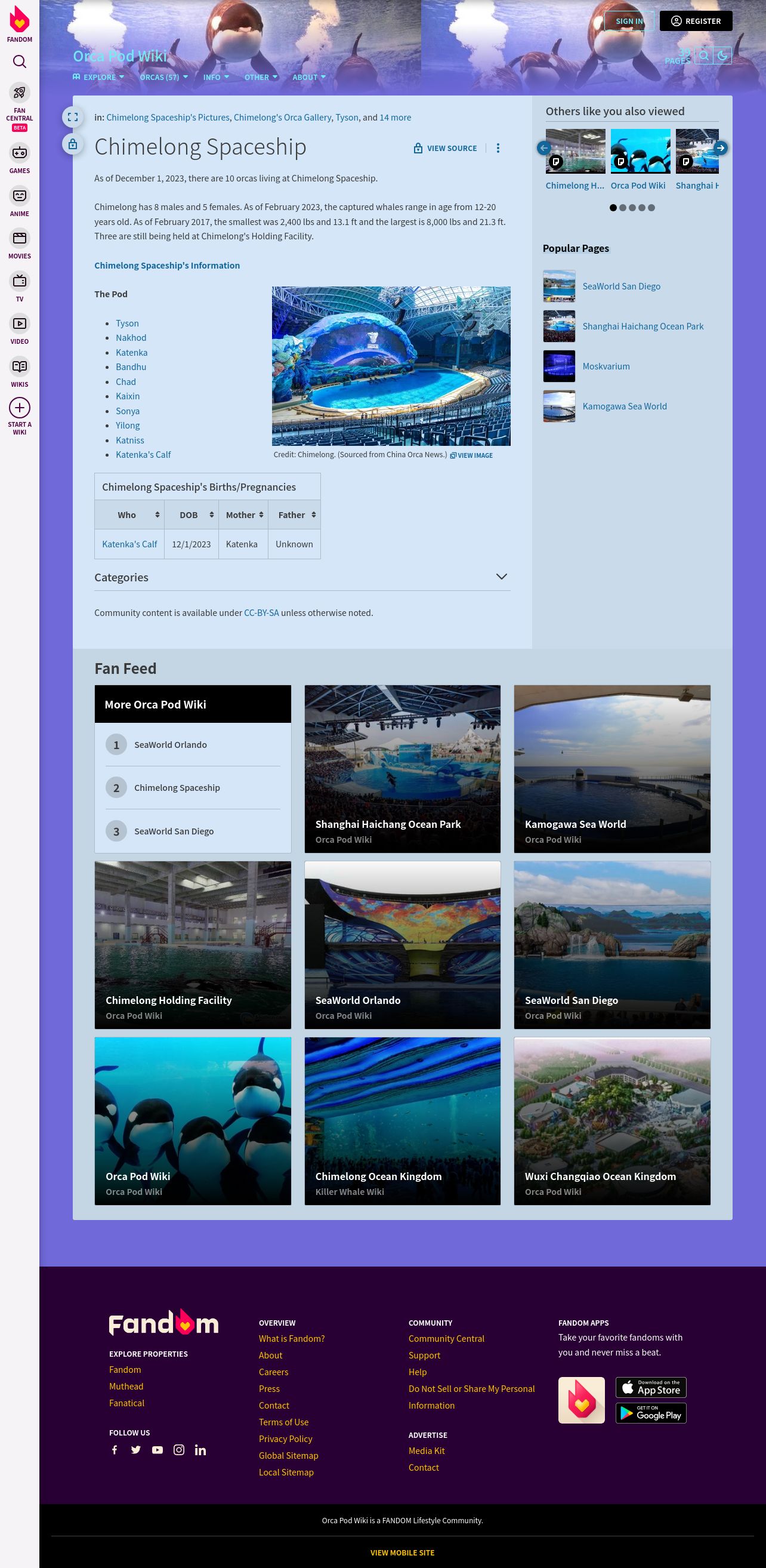Open the Explore dropdown menu
Viewport: 766px width, 1568px height.
click(98, 78)
